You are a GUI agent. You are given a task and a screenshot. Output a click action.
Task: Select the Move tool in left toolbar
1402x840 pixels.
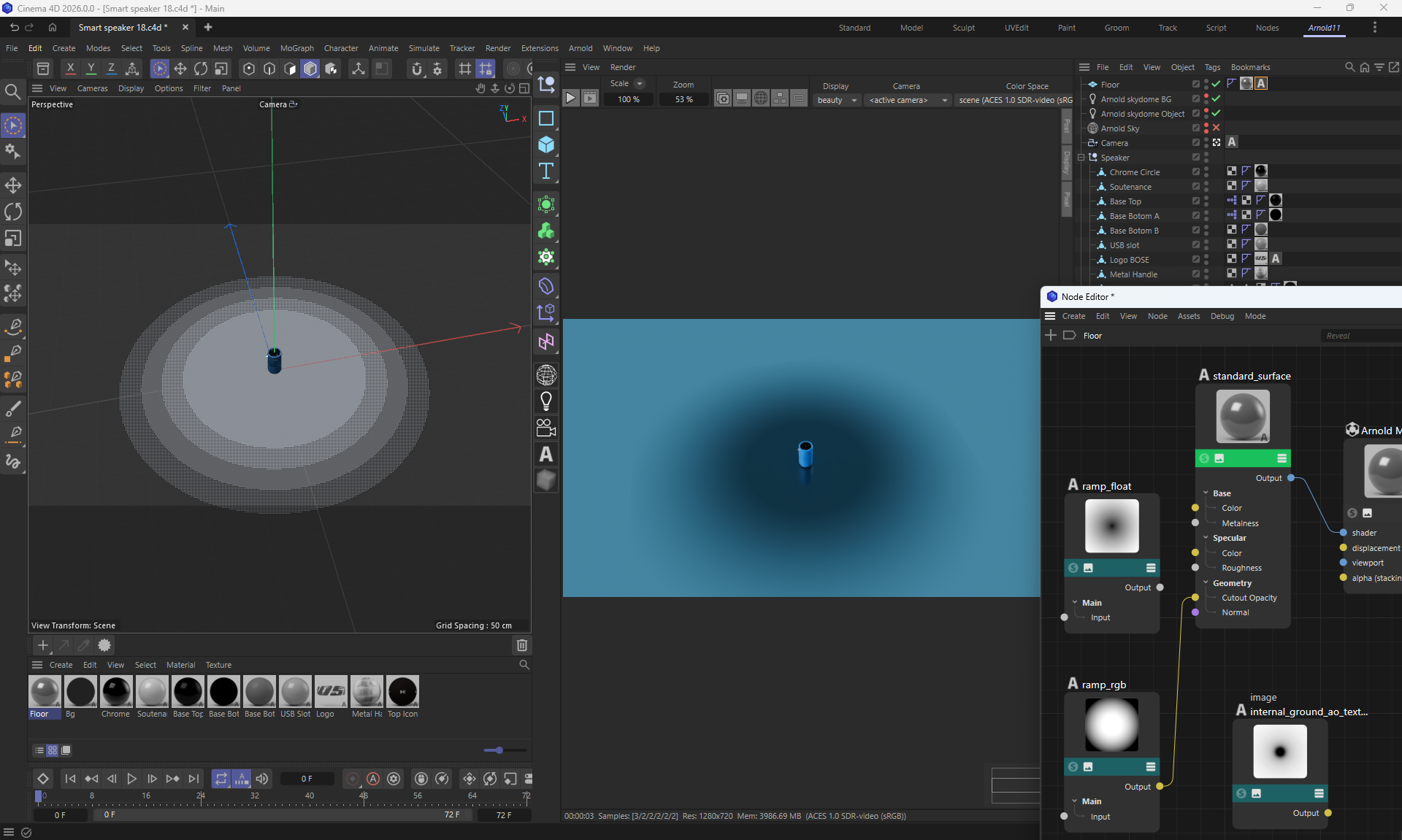[13, 185]
